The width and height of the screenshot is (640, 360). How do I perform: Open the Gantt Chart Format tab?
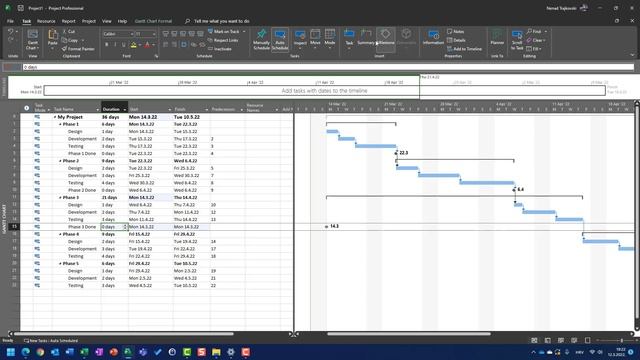pos(153,21)
